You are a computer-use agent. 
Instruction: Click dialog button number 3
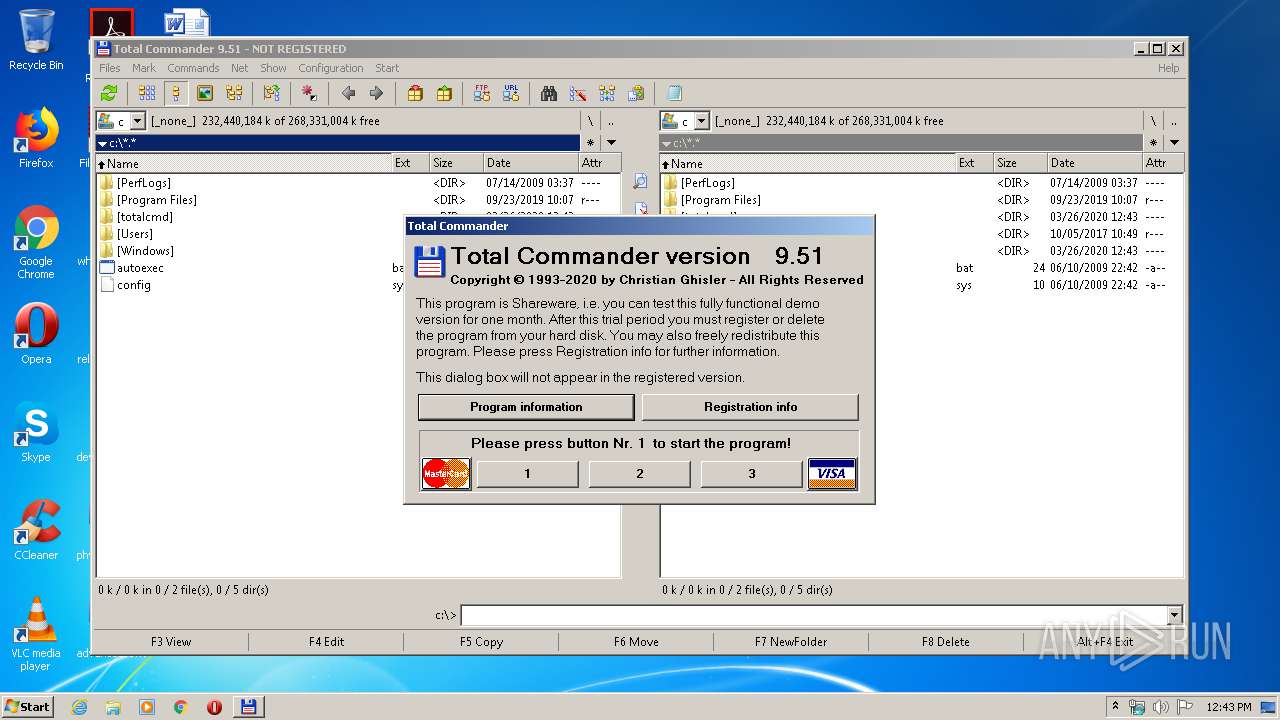[752, 474]
